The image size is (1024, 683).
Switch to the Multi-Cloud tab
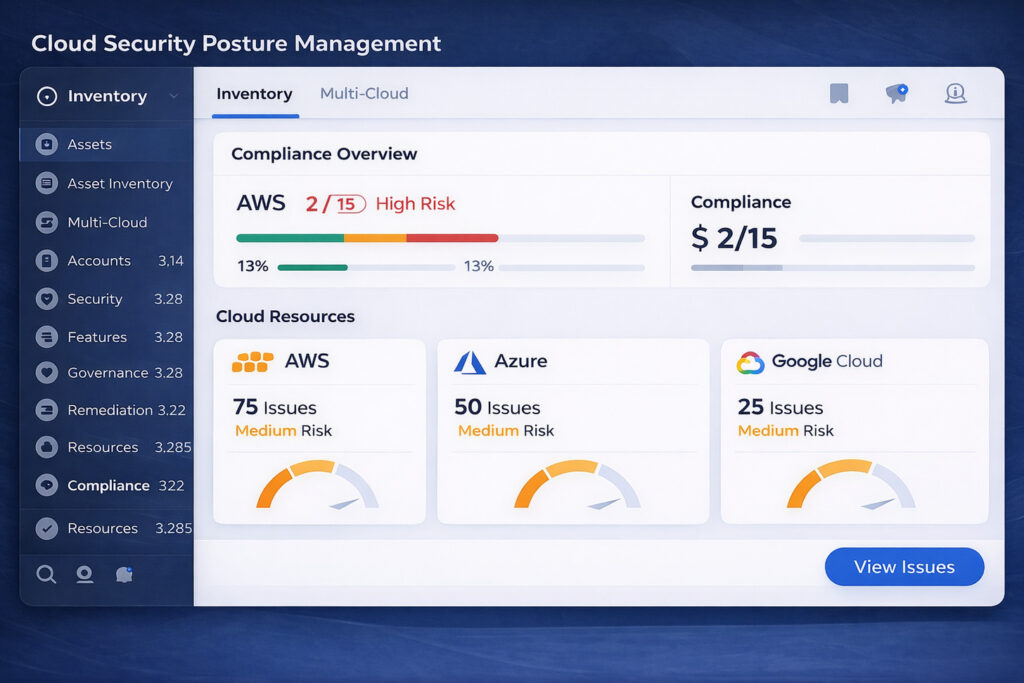pos(364,93)
